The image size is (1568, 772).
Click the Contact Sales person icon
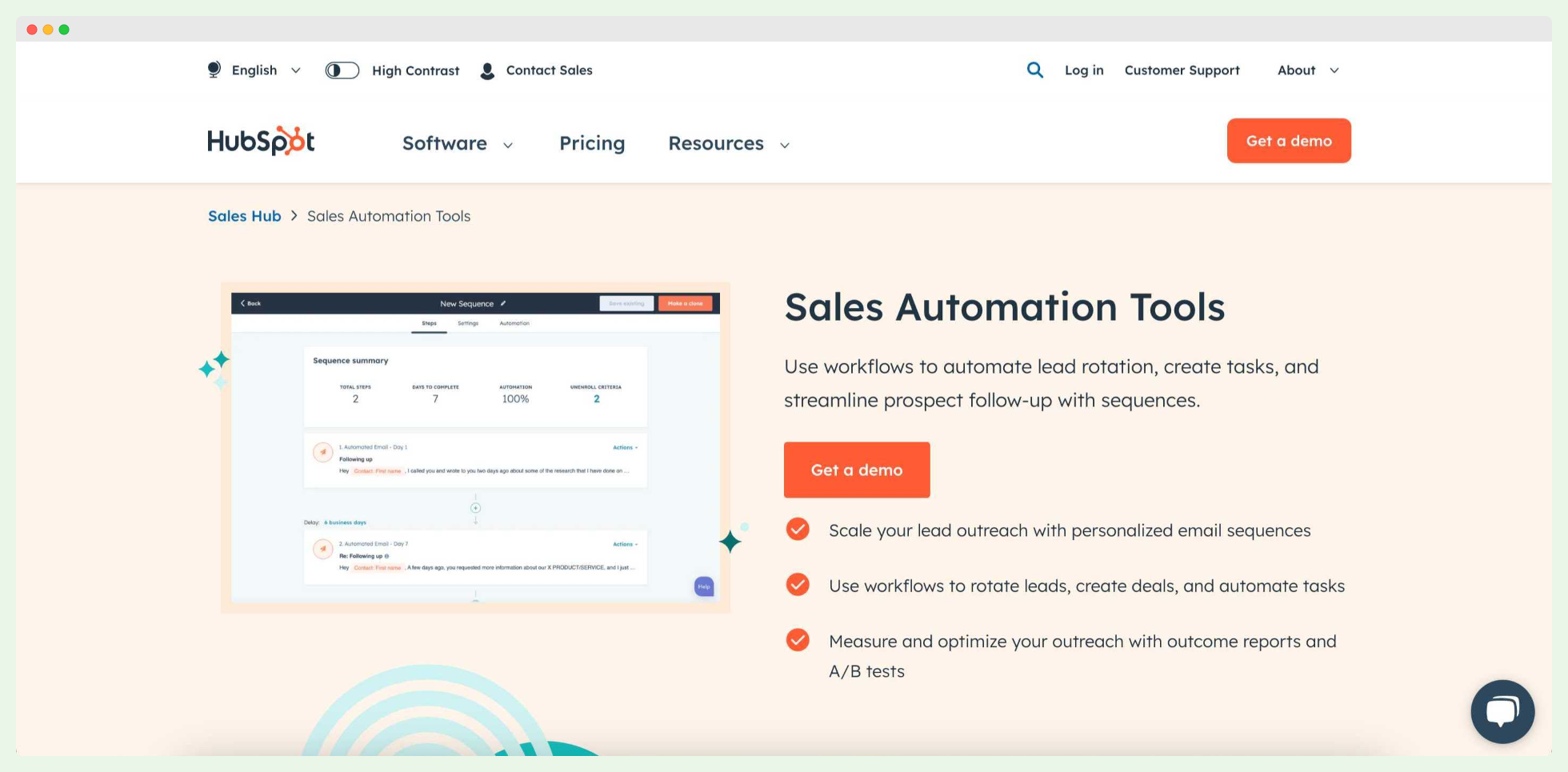pos(487,70)
